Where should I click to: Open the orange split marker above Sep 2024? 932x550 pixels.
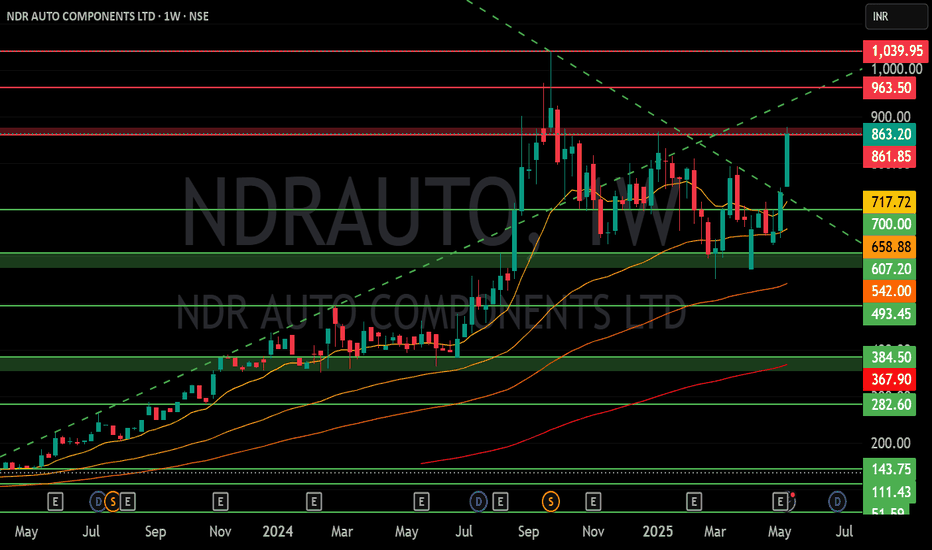tap(551, 502)
